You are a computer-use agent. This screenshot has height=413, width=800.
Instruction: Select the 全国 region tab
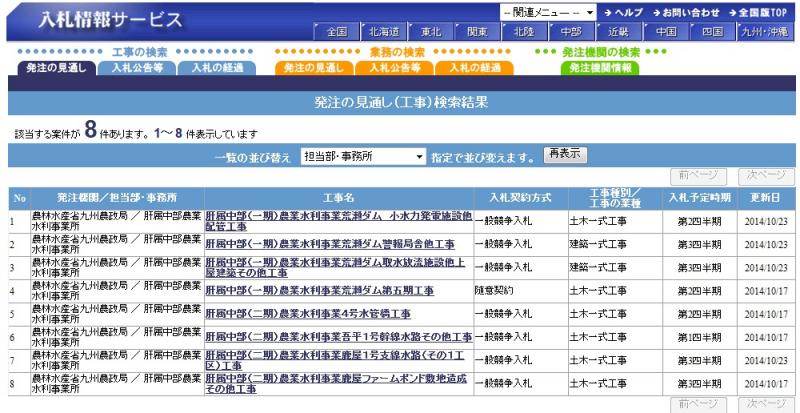(337, 32)
